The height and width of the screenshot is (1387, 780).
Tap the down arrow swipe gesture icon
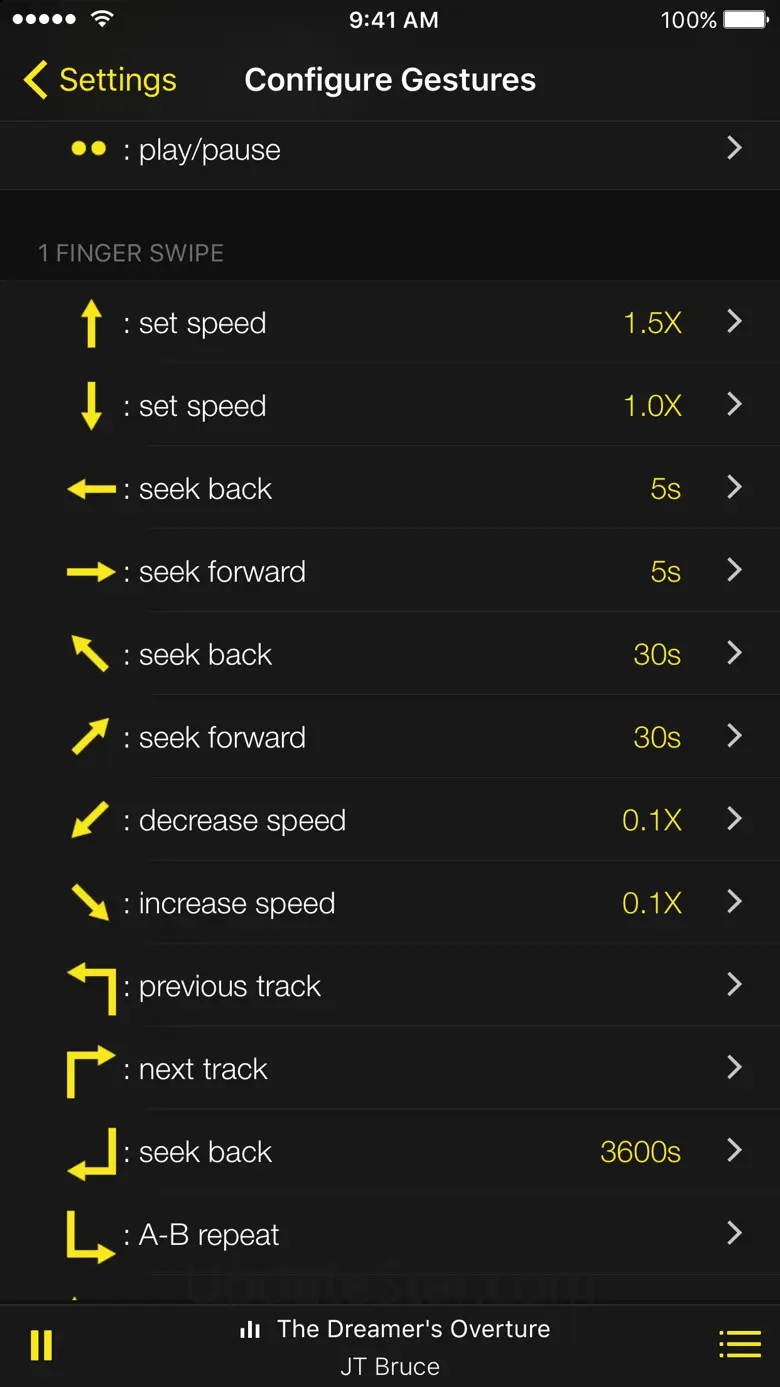tap(91, 407)
